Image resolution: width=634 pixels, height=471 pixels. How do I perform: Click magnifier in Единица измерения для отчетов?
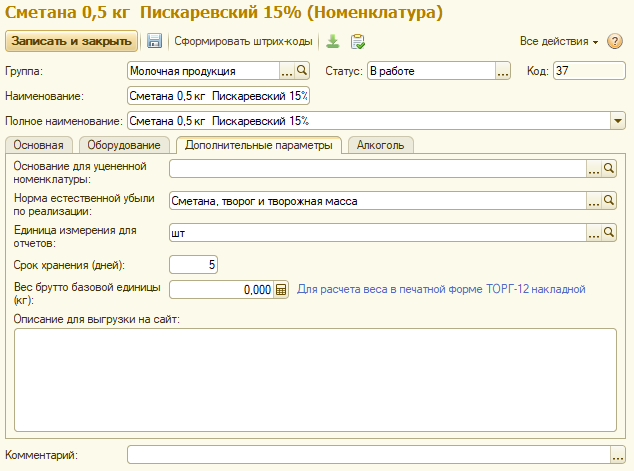coord(609,233)
